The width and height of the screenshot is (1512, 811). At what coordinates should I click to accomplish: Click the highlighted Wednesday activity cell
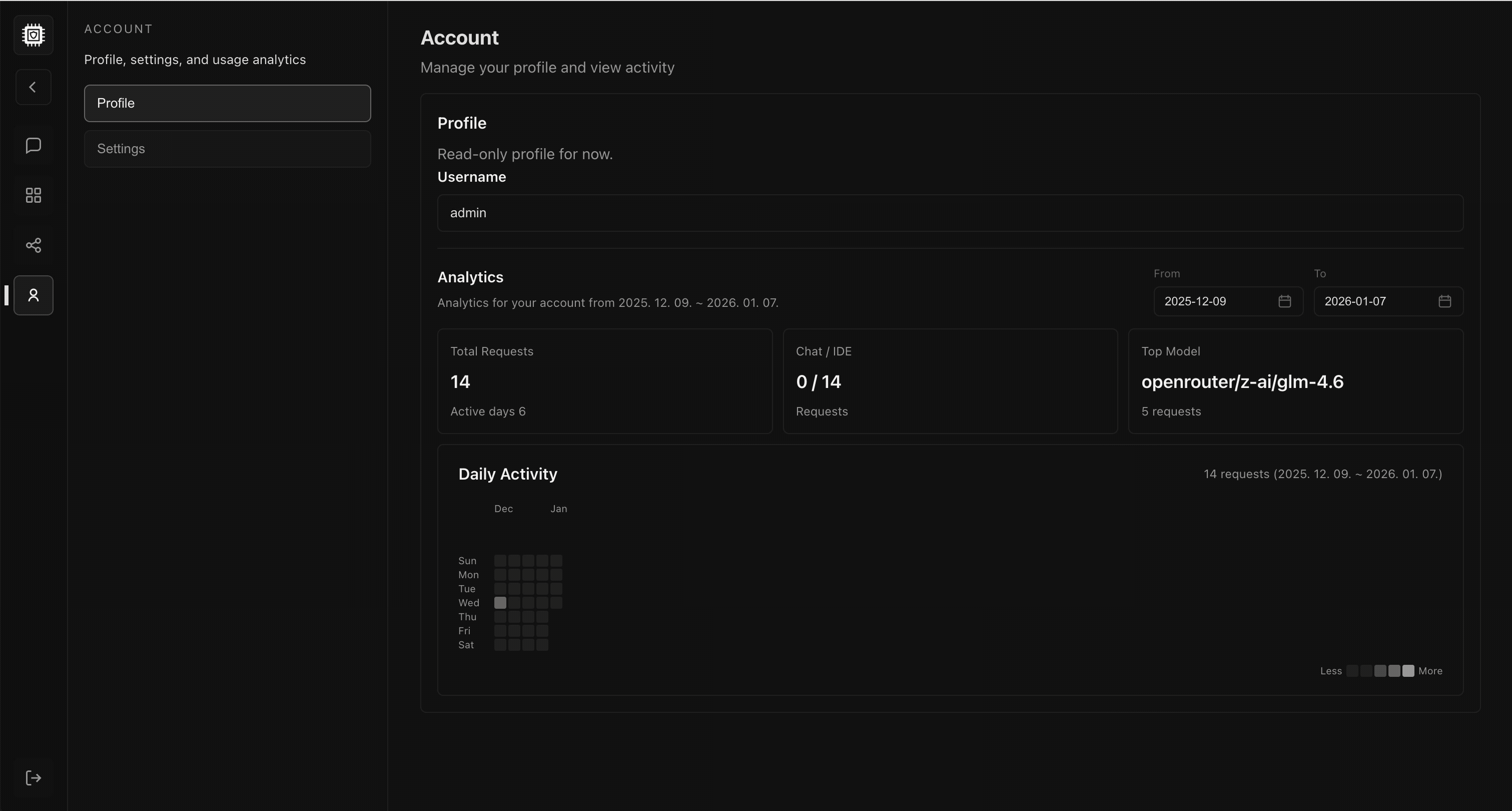[x=500, y=603]
